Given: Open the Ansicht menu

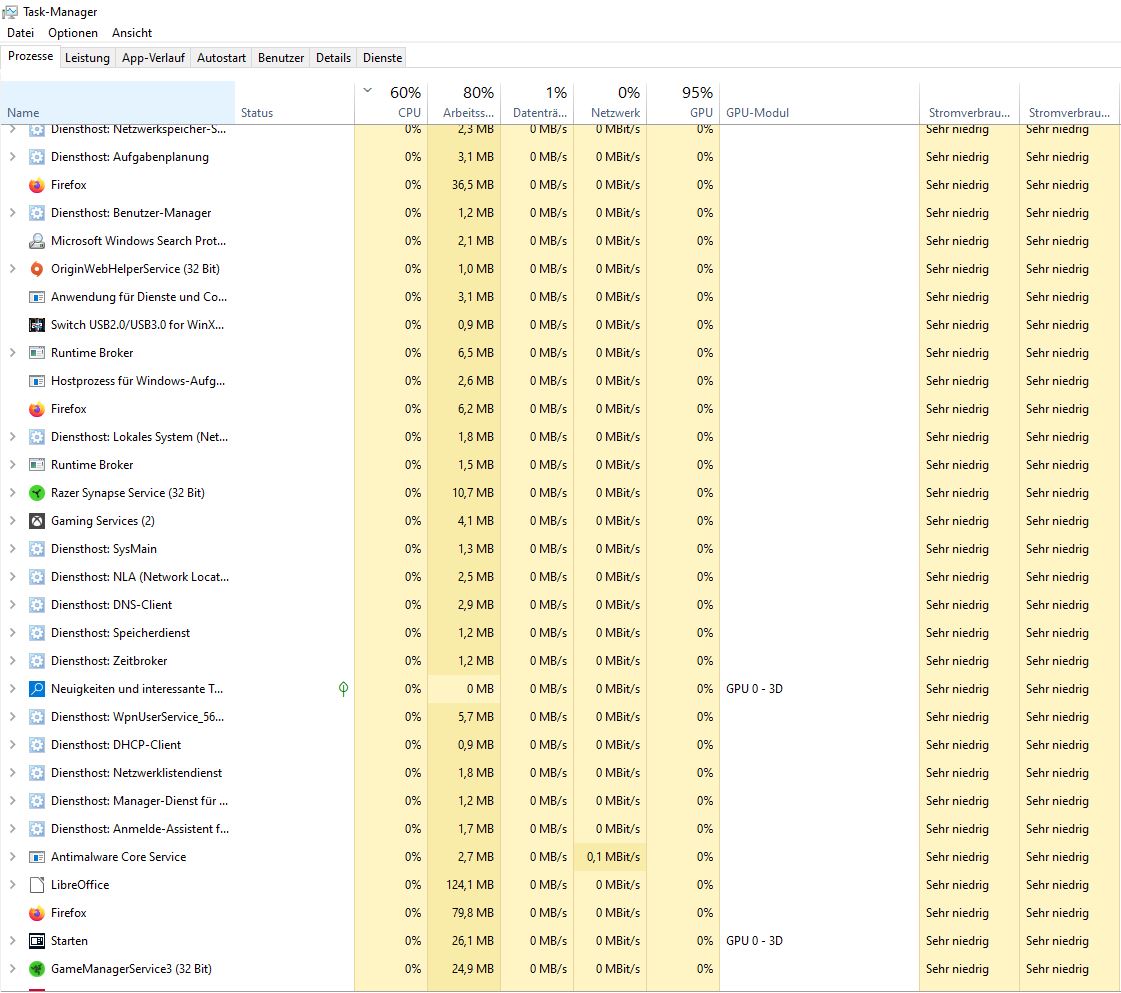Looking at the screenshot, I should pos(132,33).
